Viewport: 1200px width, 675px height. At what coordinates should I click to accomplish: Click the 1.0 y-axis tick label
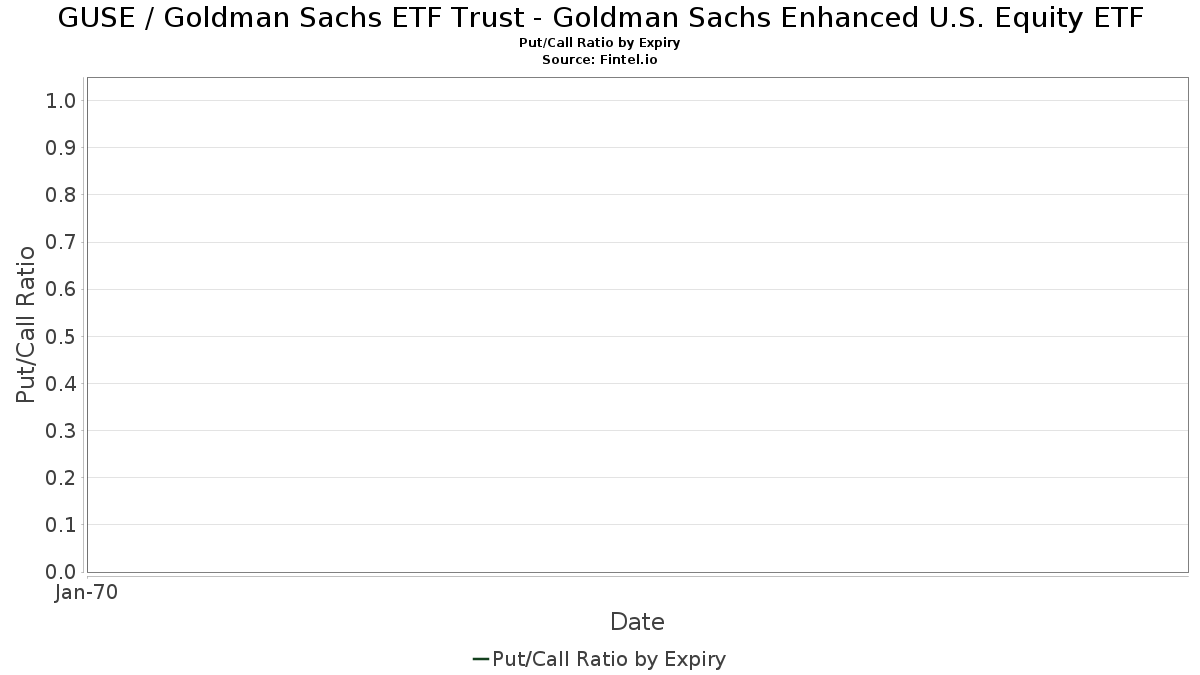point(61,101)
